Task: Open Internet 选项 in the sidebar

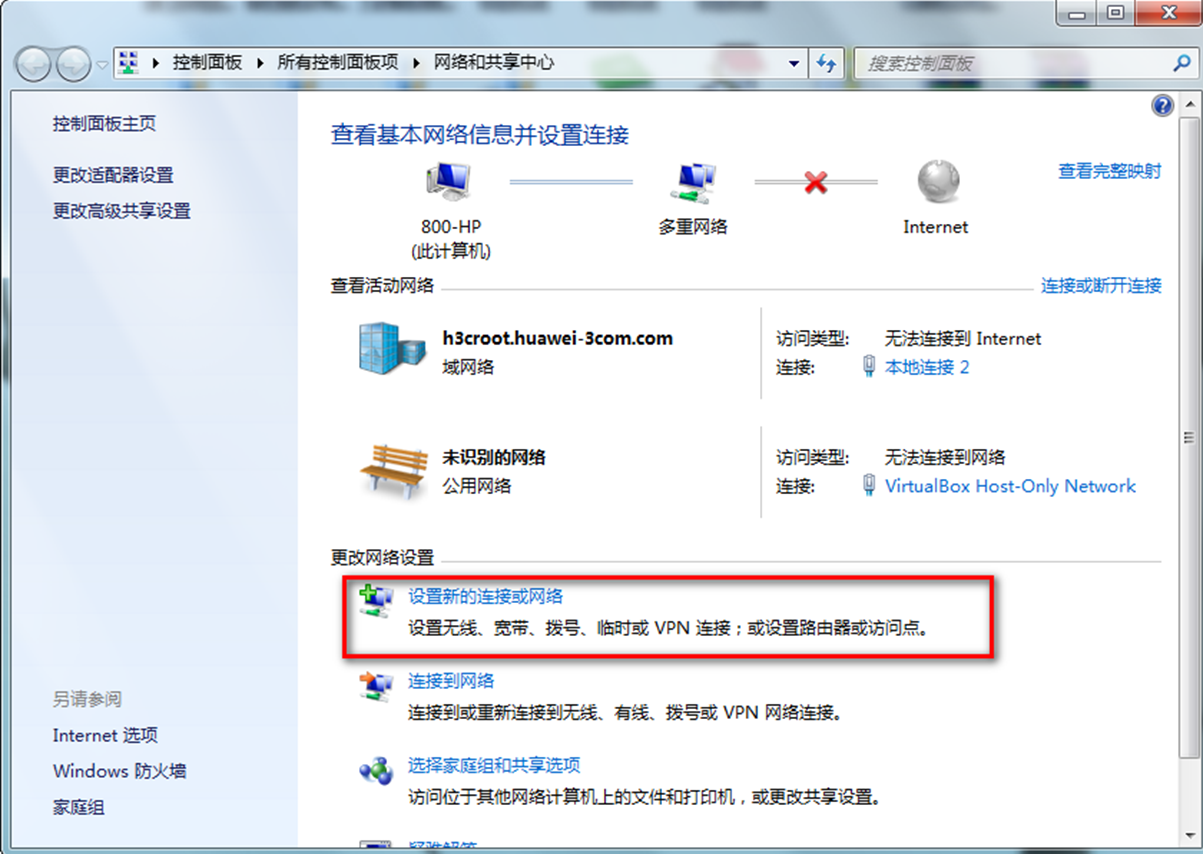Action: point(105,735)
